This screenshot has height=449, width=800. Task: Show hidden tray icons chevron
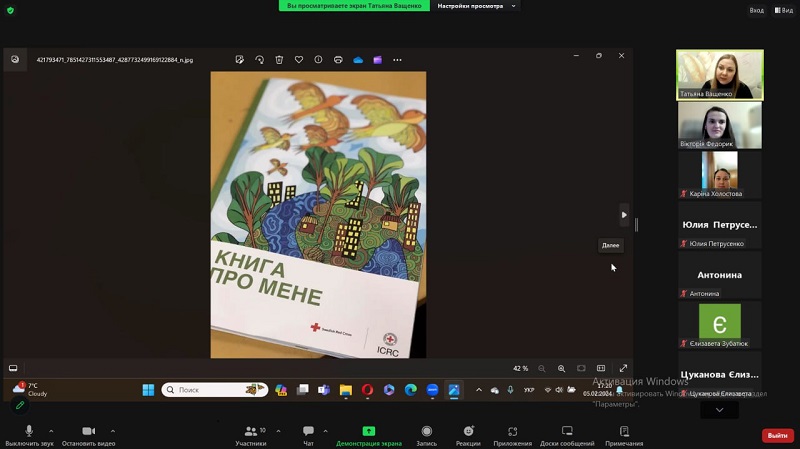coord(479,390)
